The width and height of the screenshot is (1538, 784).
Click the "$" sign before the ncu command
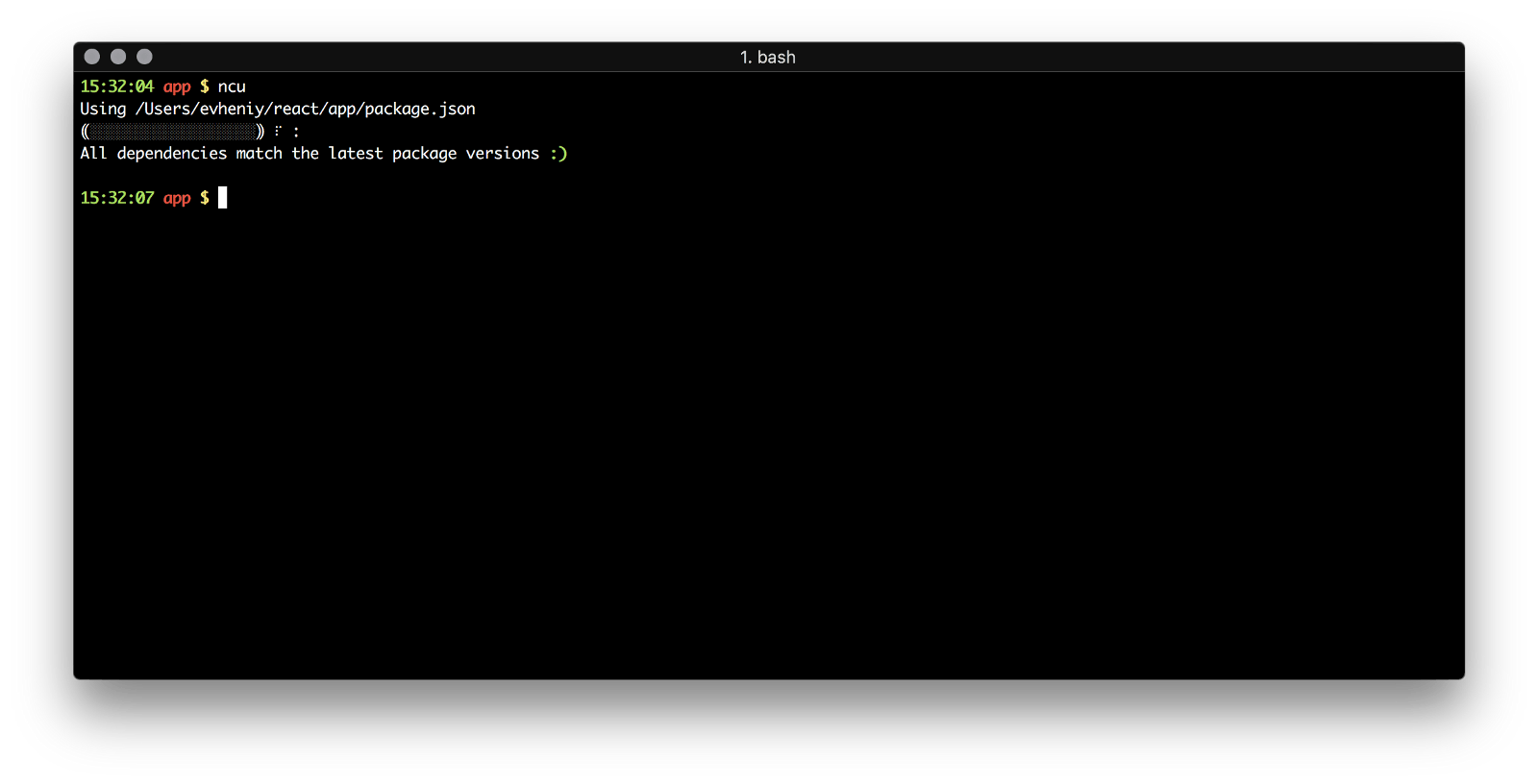point(205,86)
